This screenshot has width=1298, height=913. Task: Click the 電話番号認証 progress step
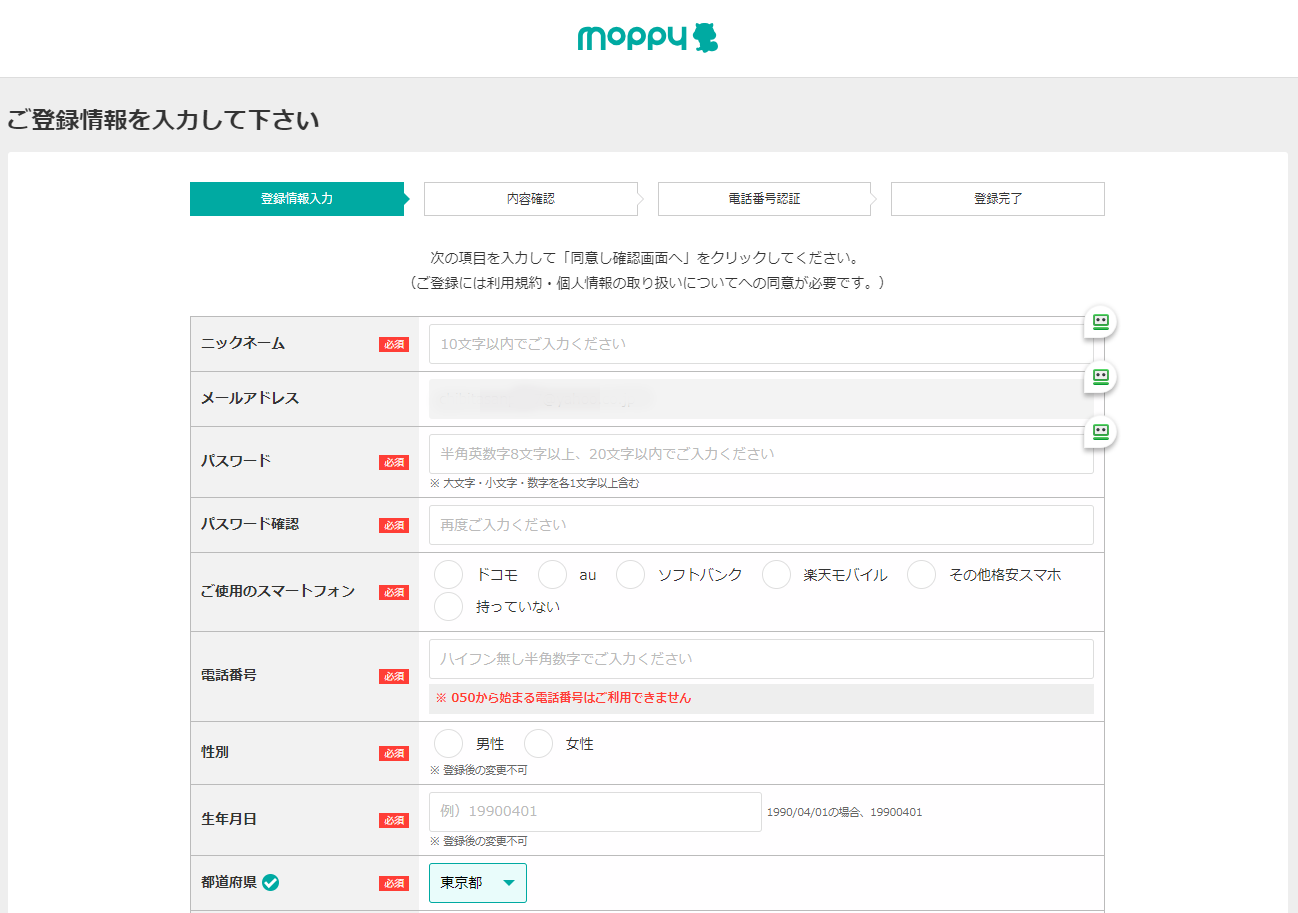click(764, 198)
